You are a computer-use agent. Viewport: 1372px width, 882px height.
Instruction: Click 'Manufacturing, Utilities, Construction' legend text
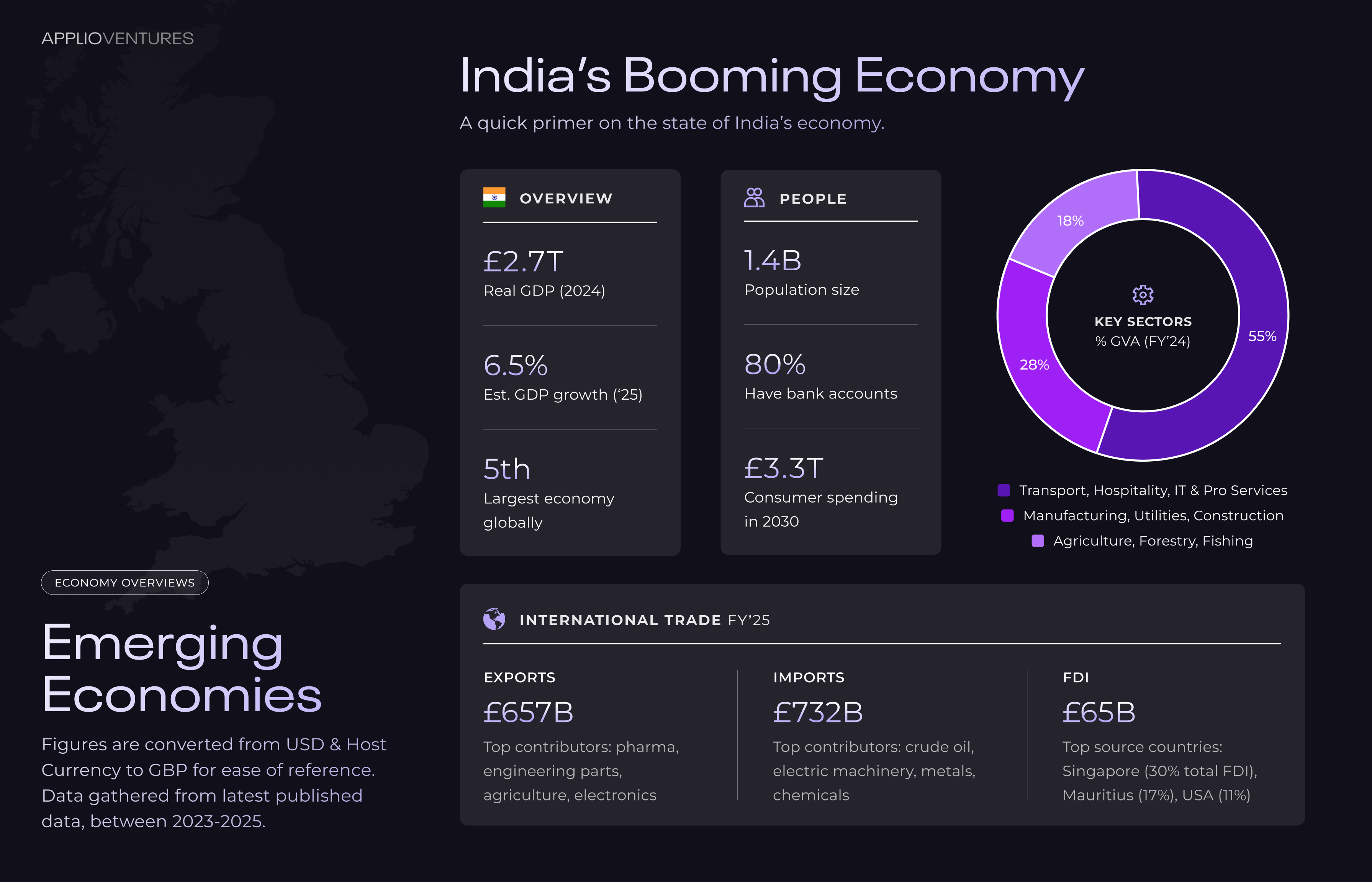(x=1153, y=515)
